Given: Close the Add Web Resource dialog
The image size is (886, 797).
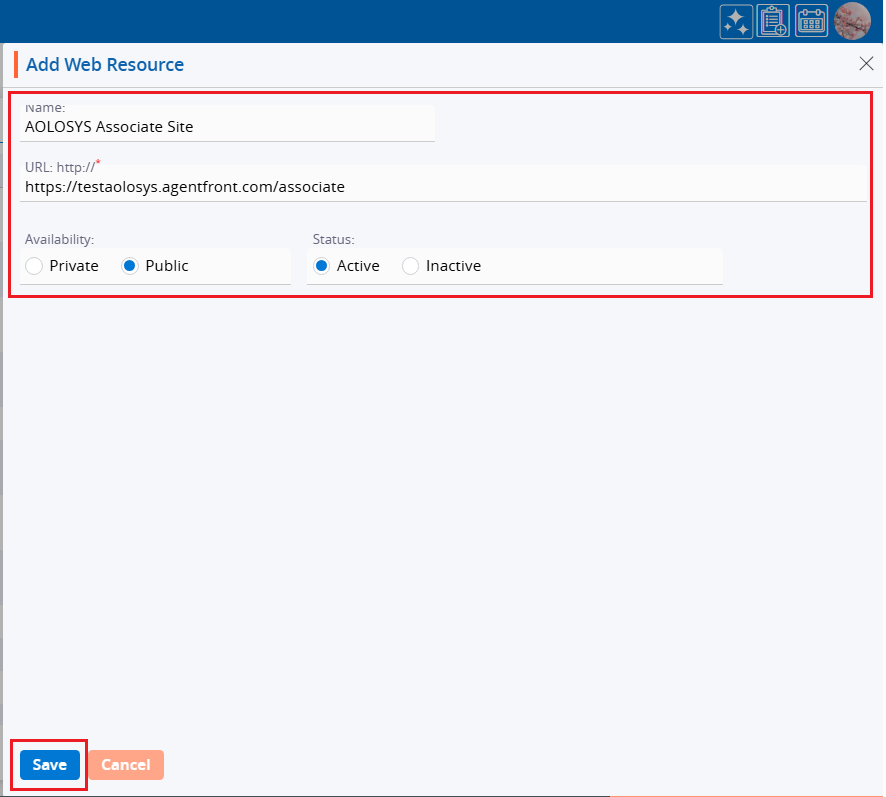Looking at the screenshot, I should tap(866, 64).
